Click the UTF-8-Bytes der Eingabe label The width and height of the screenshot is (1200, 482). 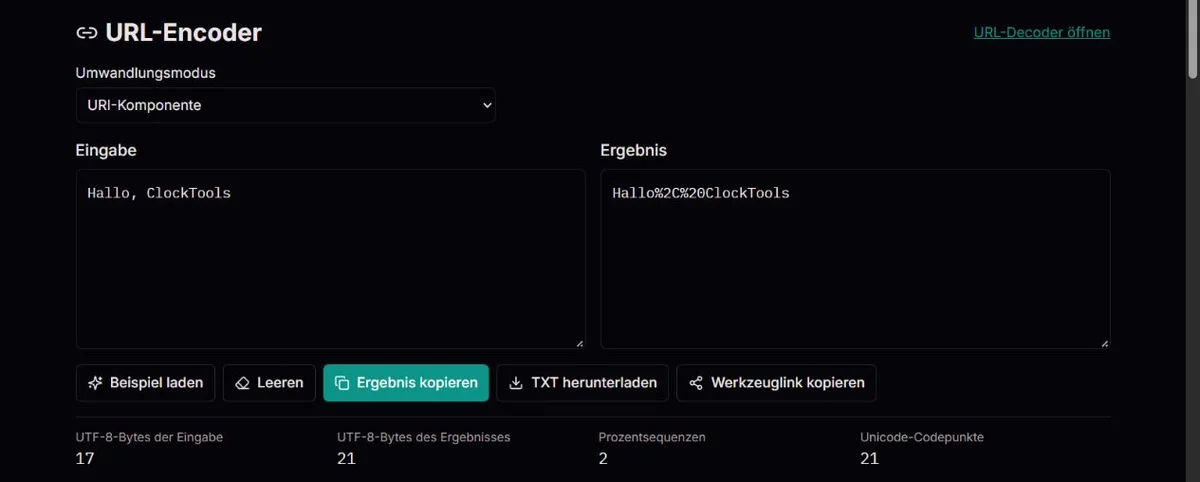[x=149, y=438]
